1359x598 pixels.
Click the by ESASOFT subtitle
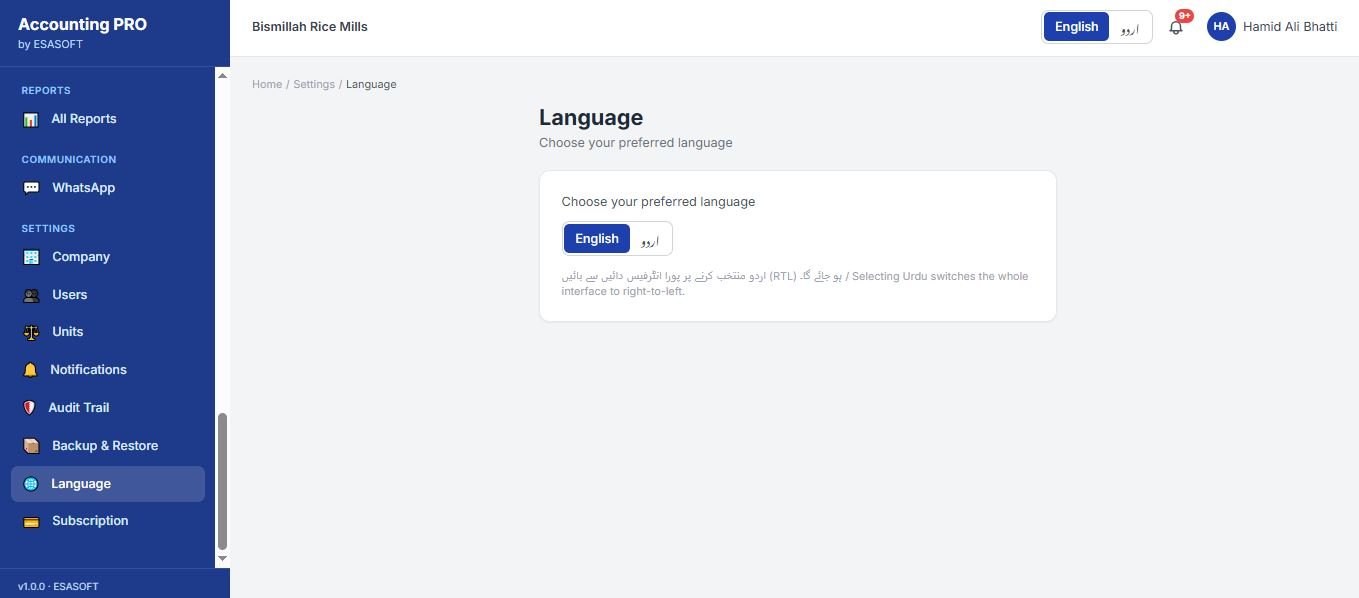pos(50,44)
